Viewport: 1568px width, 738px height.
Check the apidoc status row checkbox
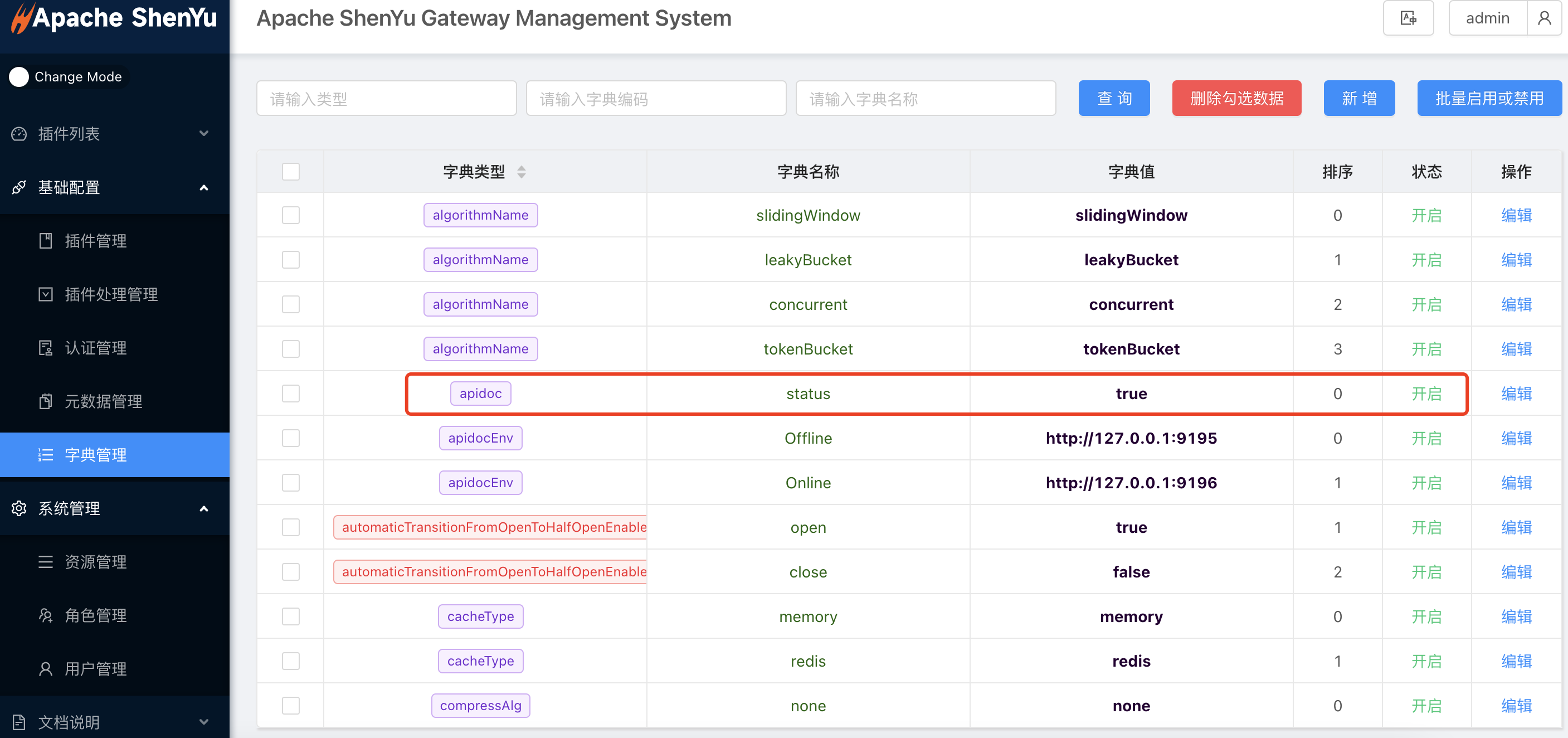pyautogui.click(x=290, y=393)
